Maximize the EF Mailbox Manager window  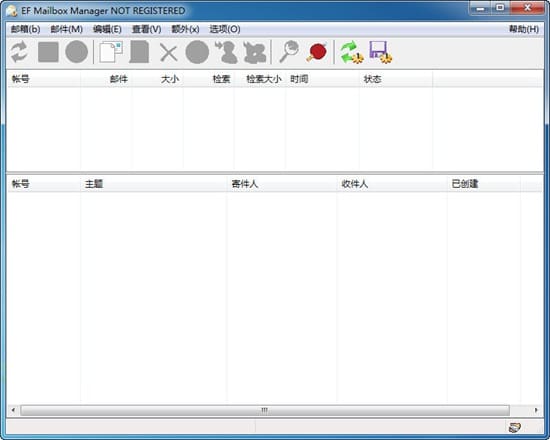(500, 8)
